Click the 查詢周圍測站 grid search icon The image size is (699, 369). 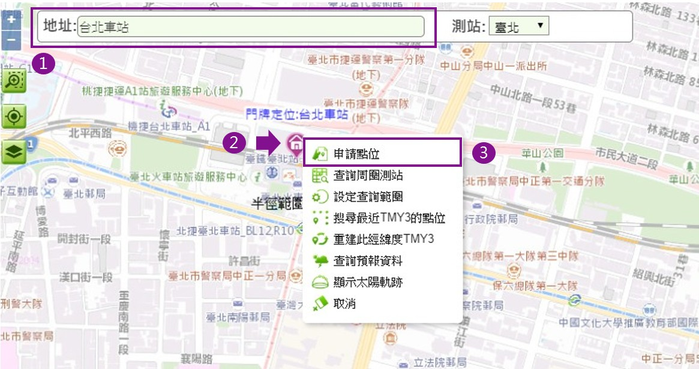click(320, 175)
